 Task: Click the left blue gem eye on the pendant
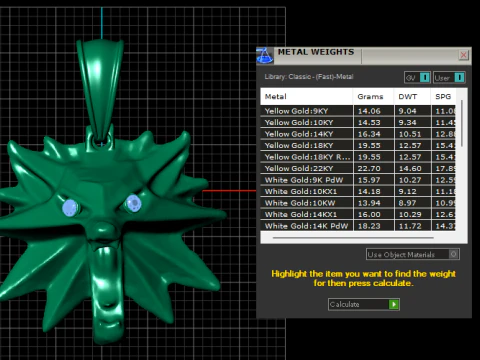coord(70,208)
